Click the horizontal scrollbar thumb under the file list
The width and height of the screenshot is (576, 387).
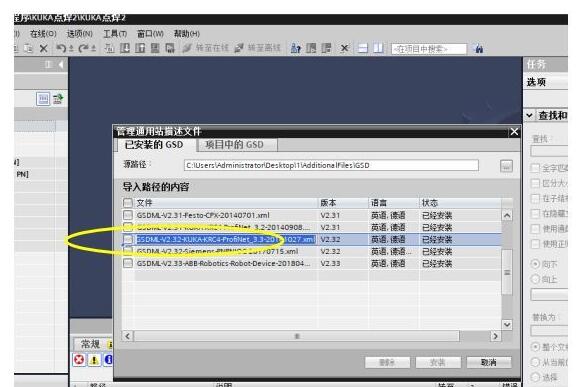coord(297,336)
